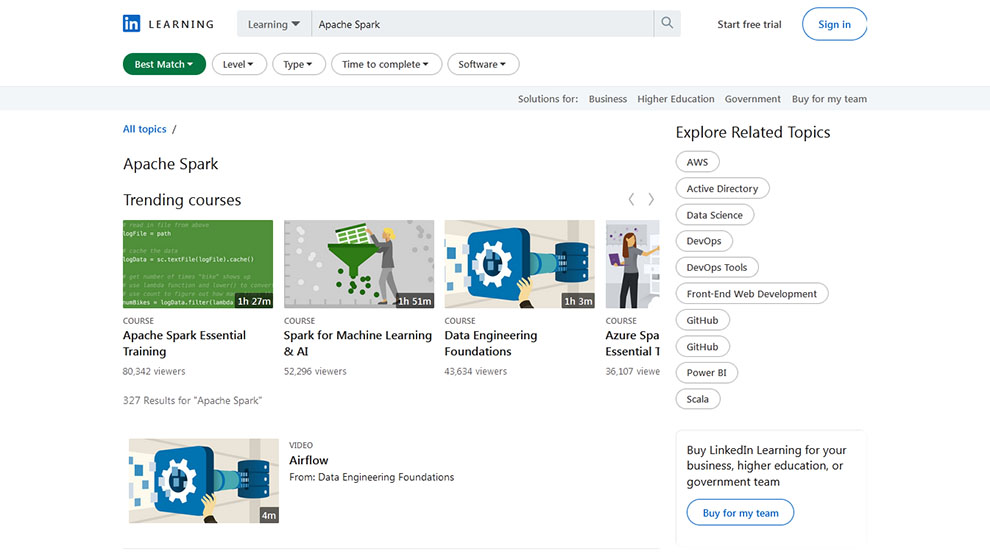Open Government solutions link
990x560 pixels.
[753, 98]
